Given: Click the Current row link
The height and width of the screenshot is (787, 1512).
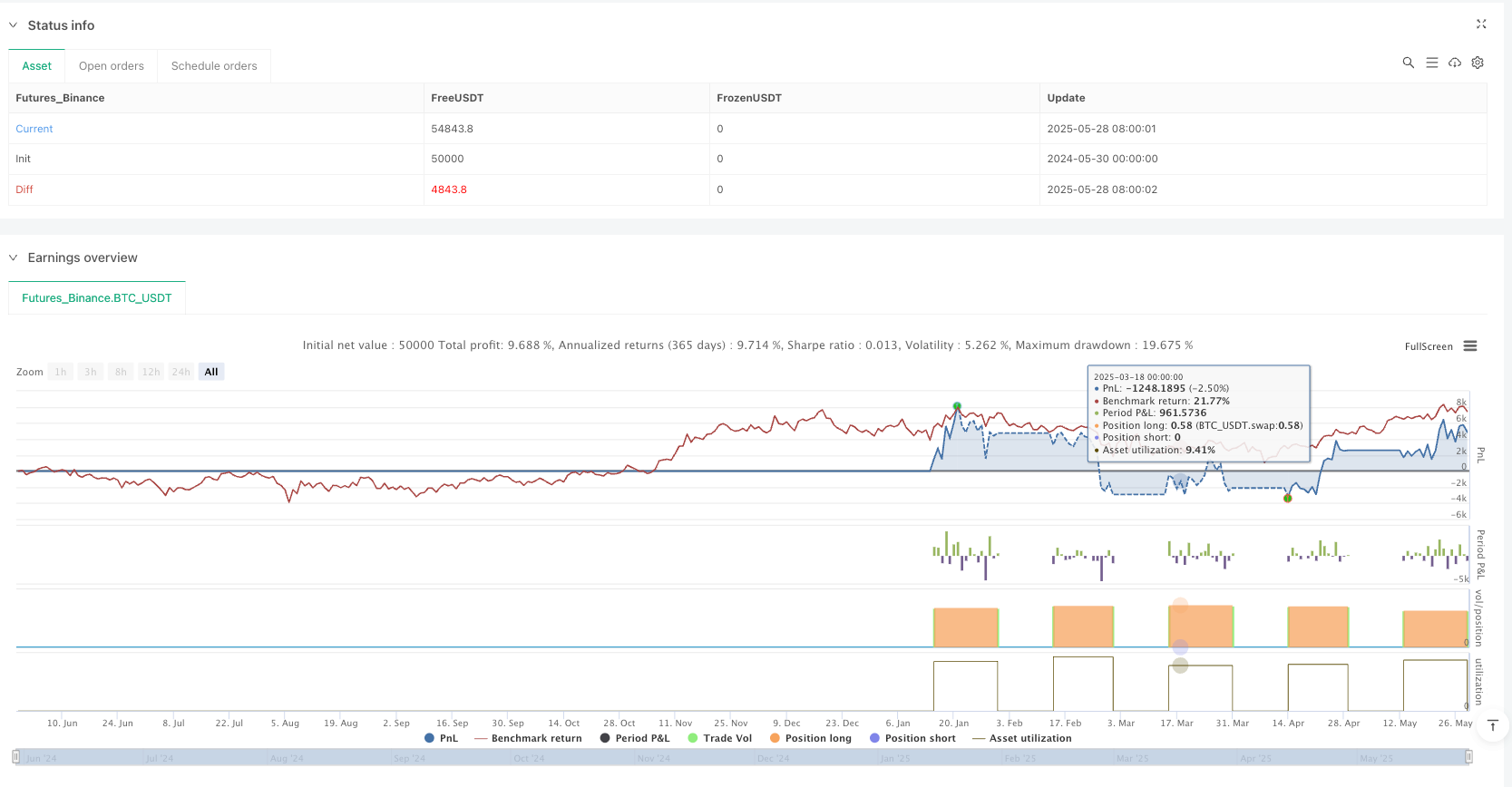Looking at the screenshot, I should (x=34, y=129).
